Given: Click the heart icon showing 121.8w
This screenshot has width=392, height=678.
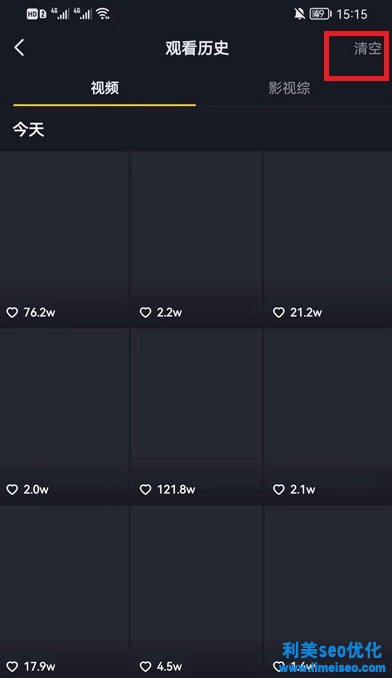Looking at the screenshot, I should pyautogui.click(x=146, y=489).
